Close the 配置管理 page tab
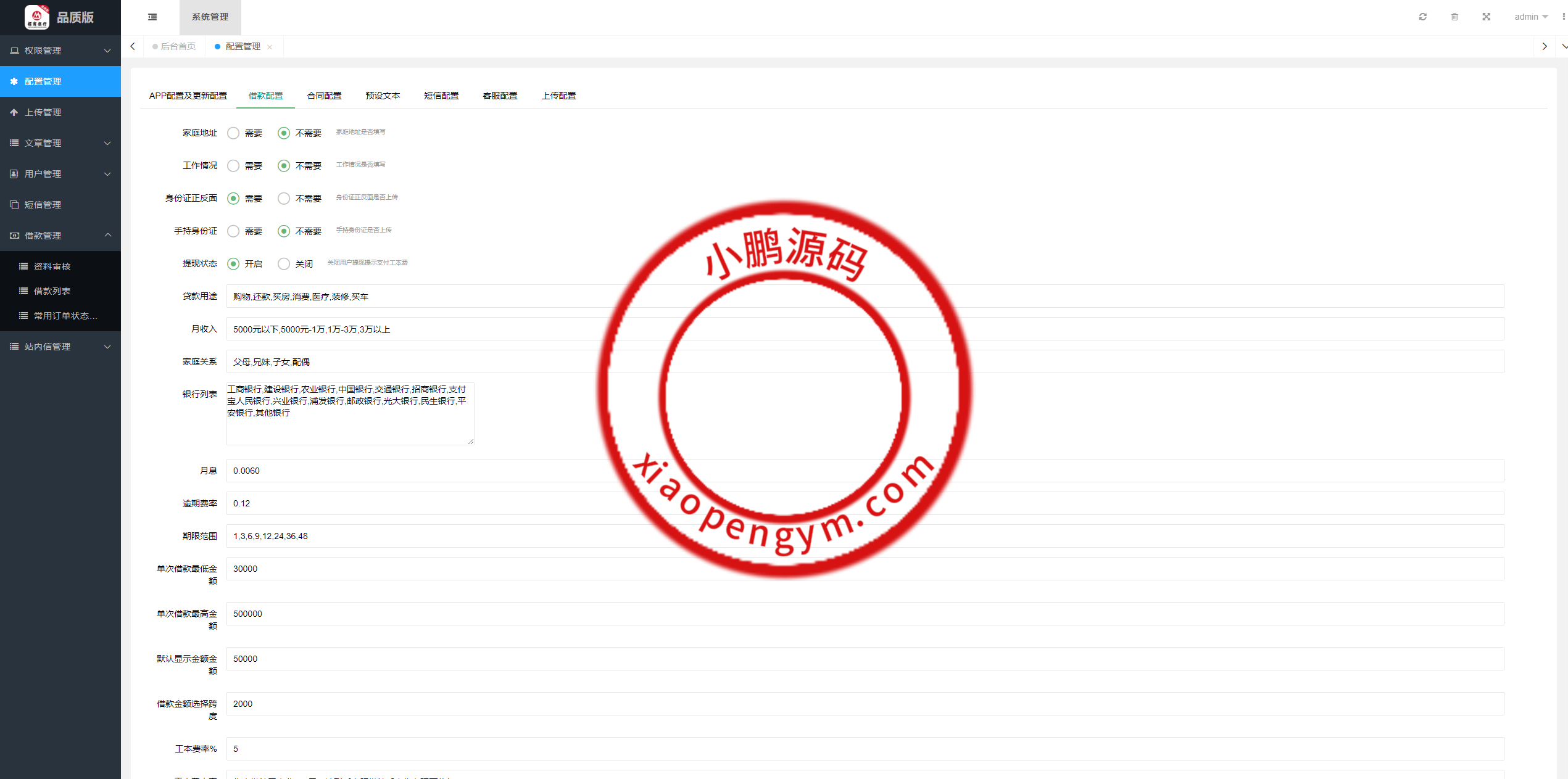Screen dimensions: 1568x779 tap(270, 47)
